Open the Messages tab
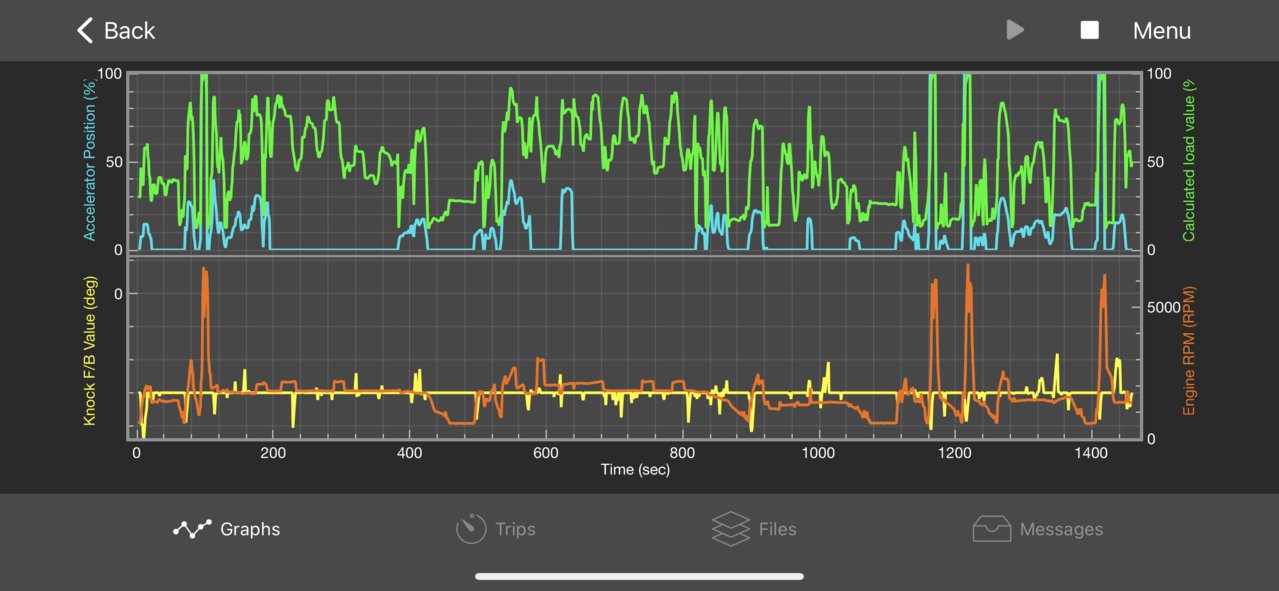 (1038, 529)
